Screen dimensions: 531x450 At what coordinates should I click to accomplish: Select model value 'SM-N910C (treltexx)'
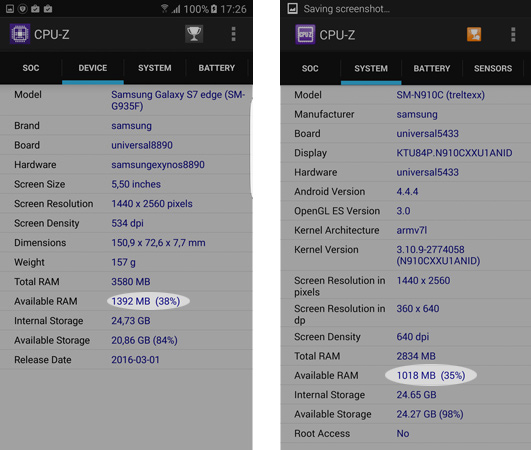[x=440, y=95]
